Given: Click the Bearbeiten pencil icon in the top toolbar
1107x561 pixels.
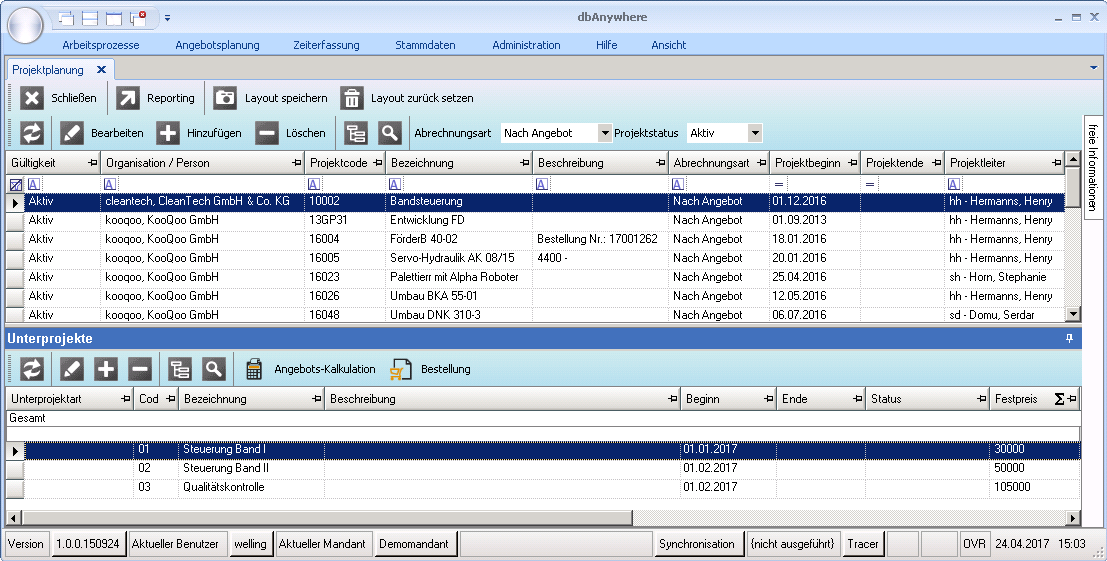Looking at the screenshot, I should (72, 133).
